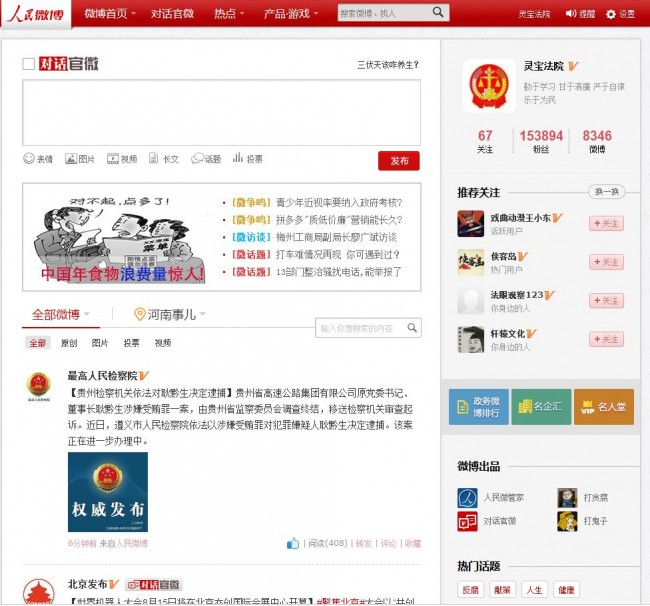Image resolution: width=650 pixels, height=606 pixels.
Task: Open 权威发布 post image thumbnail
Action: 108,492
